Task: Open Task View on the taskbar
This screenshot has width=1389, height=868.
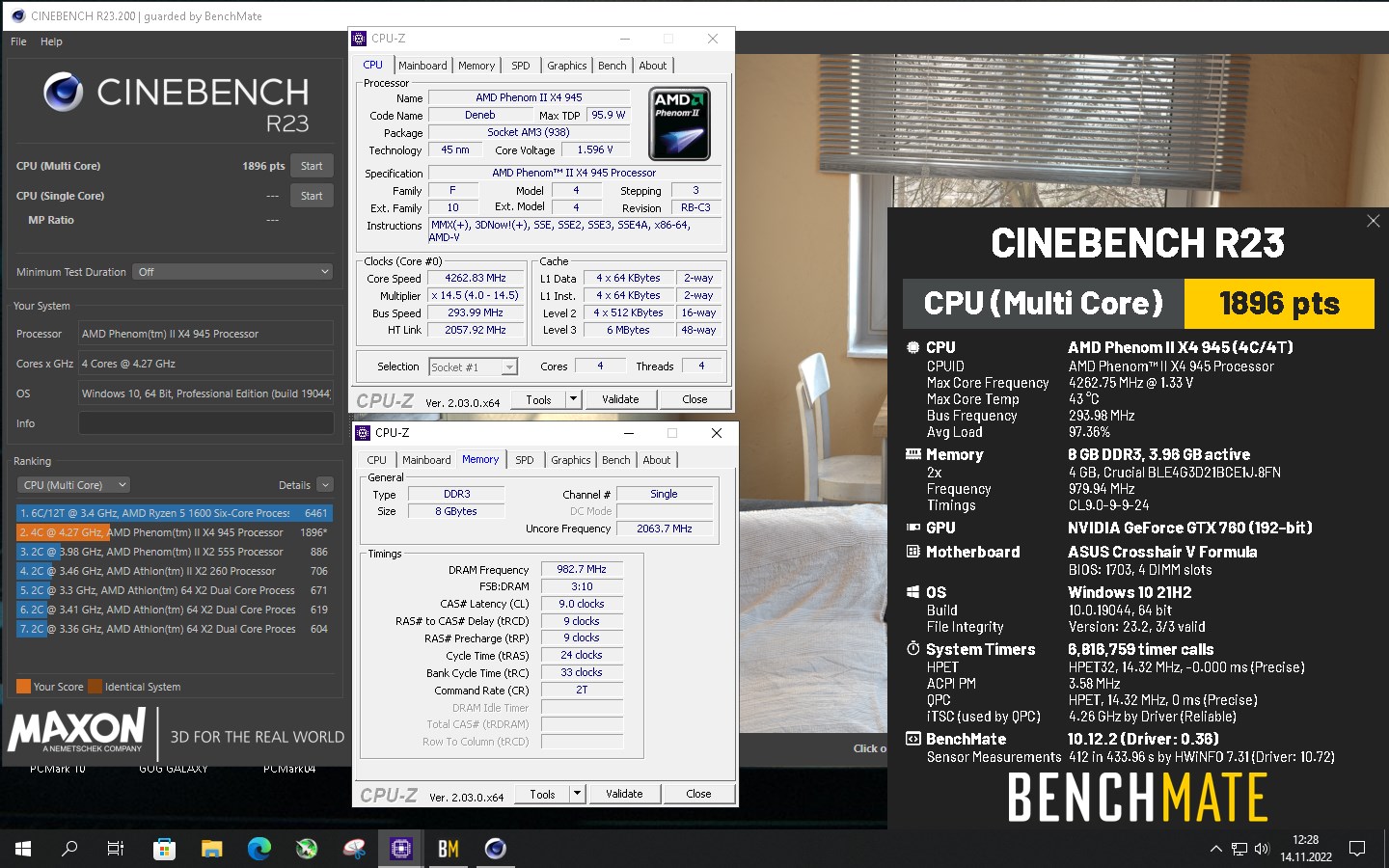Action: point(116,849)
